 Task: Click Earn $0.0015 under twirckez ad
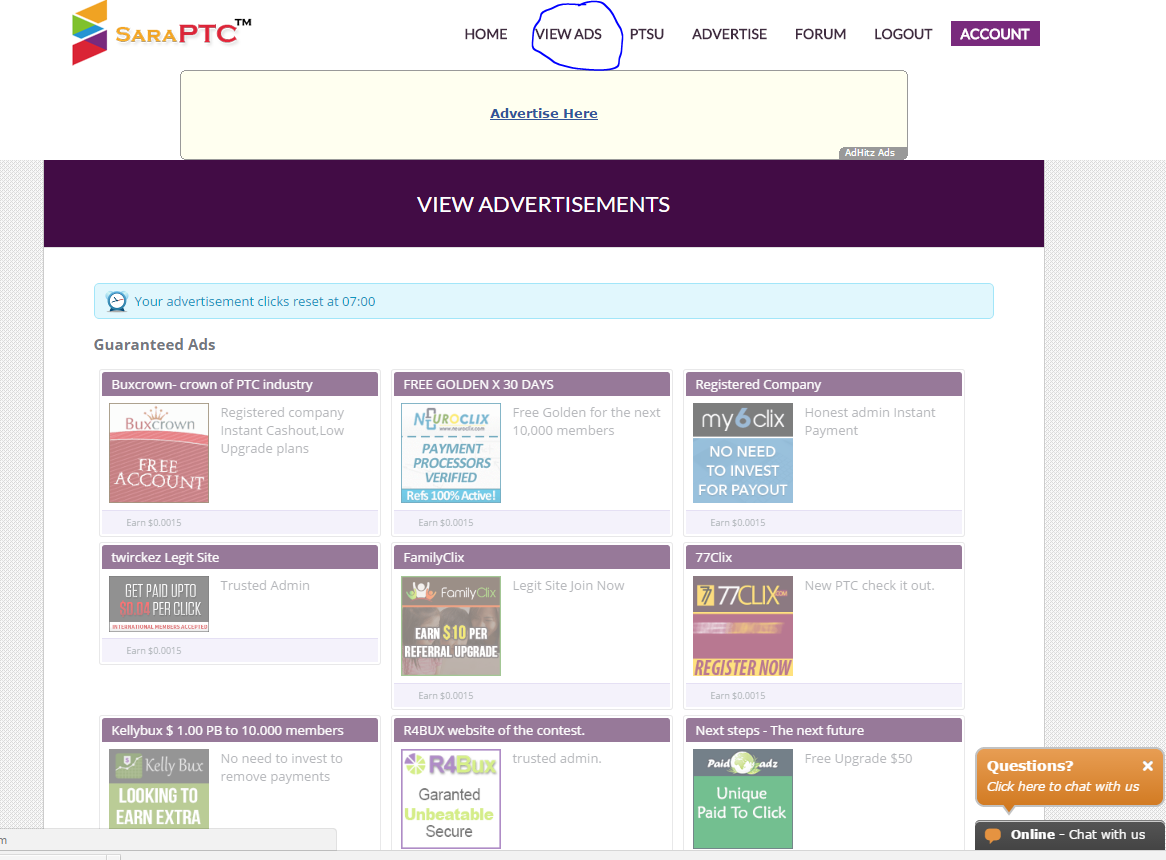point(153,650)
